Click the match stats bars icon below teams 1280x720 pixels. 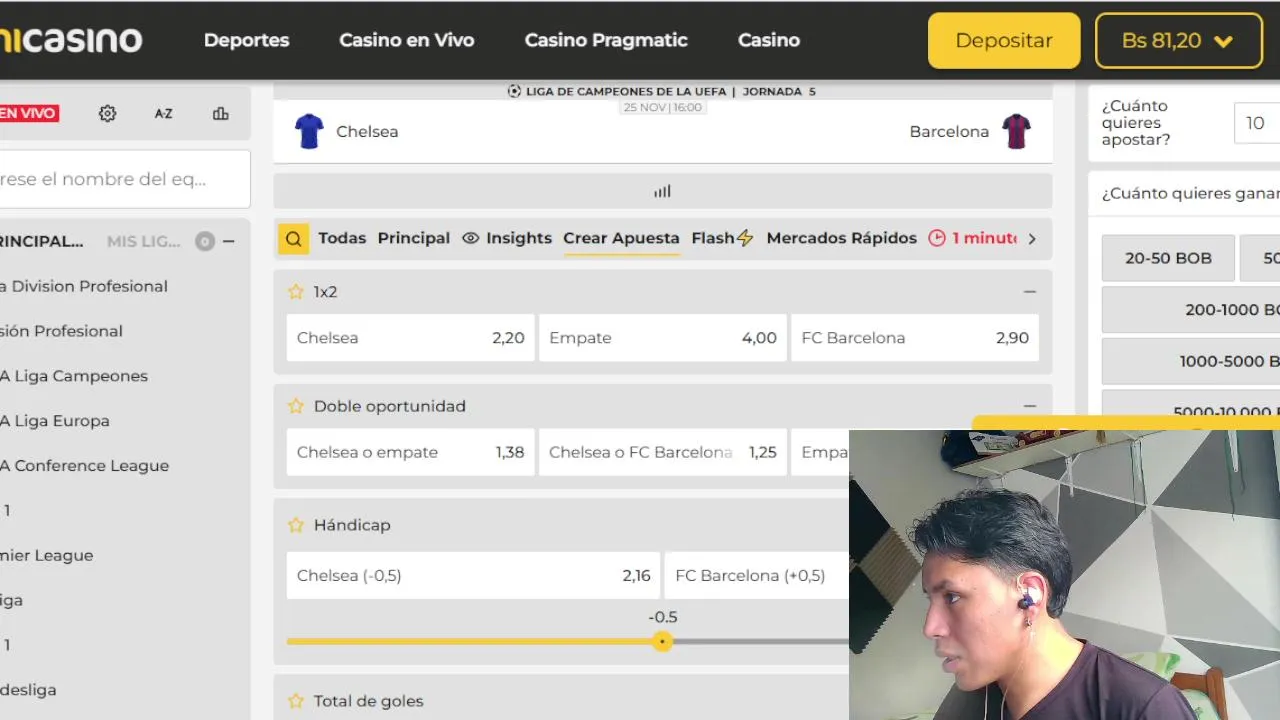(662, 191)
